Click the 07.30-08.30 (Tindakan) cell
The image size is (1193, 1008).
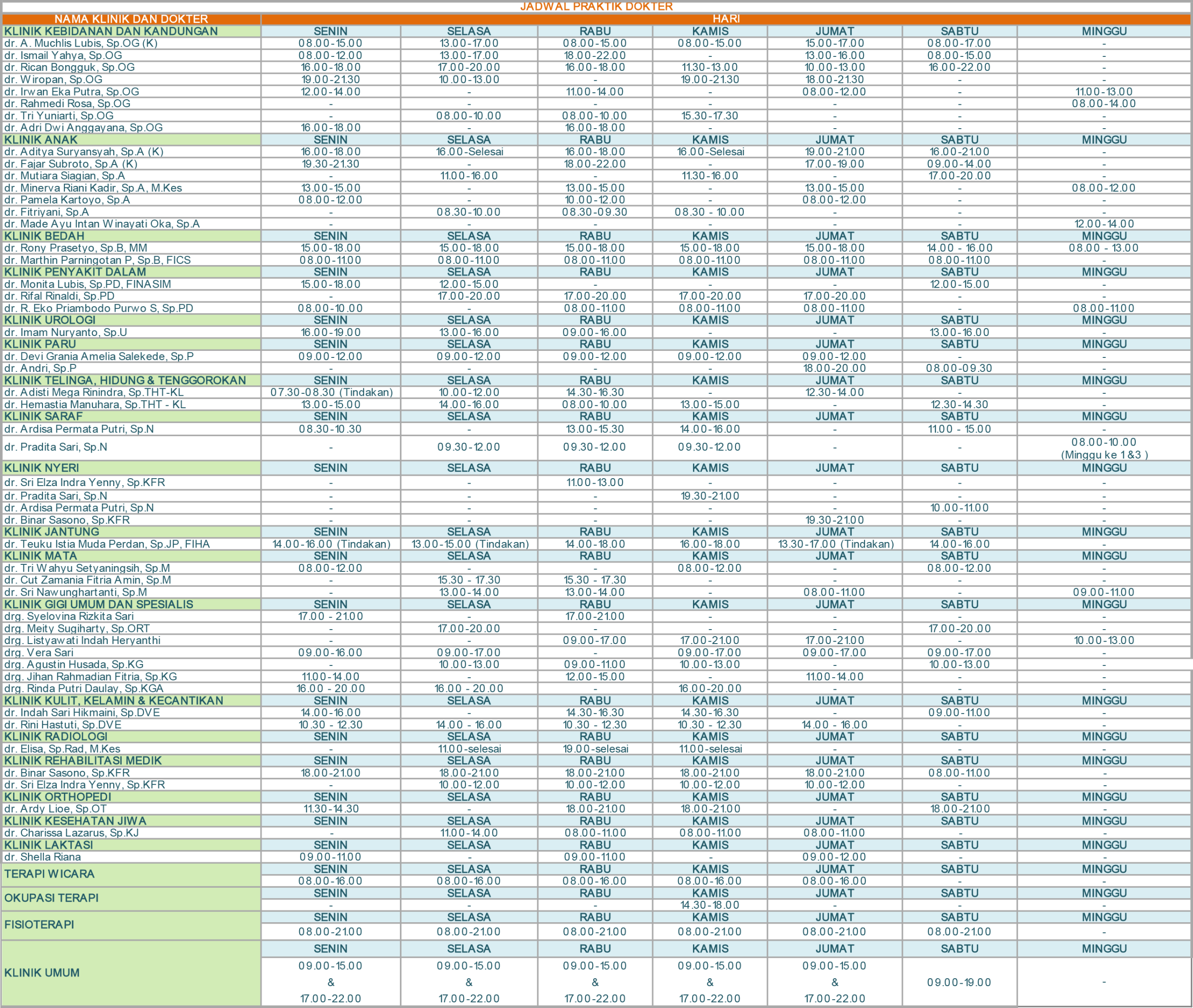point(331,392)
